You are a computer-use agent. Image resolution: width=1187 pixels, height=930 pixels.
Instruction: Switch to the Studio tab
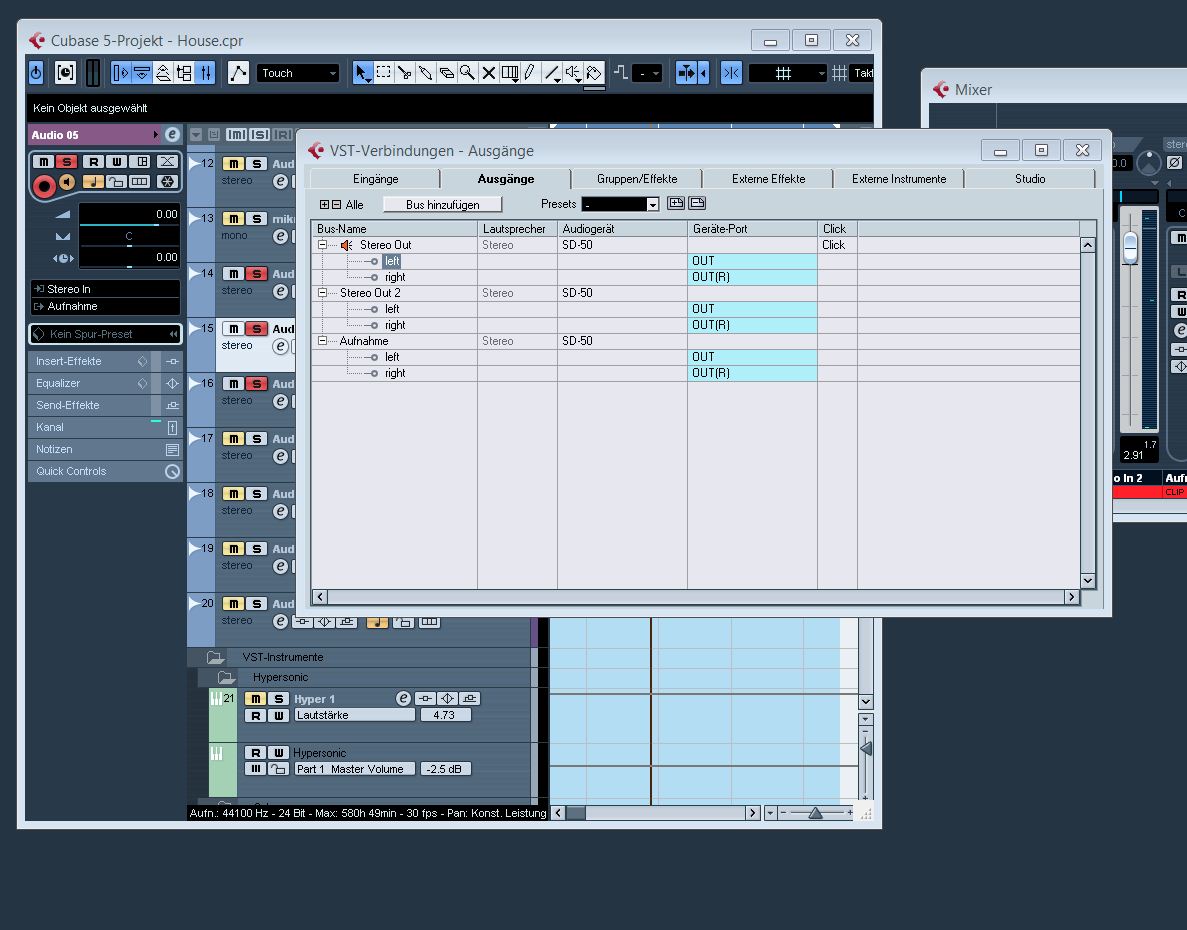click(x=1030, y=179)
